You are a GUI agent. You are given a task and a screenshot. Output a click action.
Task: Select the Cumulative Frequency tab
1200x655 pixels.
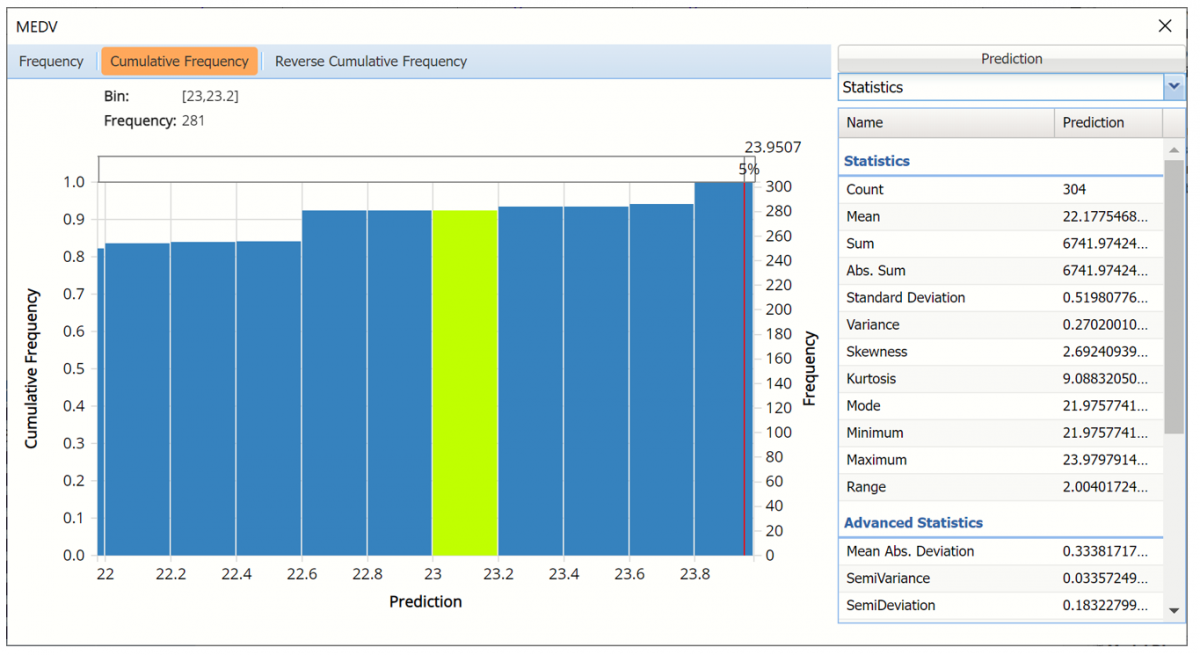tap(179, 61)
